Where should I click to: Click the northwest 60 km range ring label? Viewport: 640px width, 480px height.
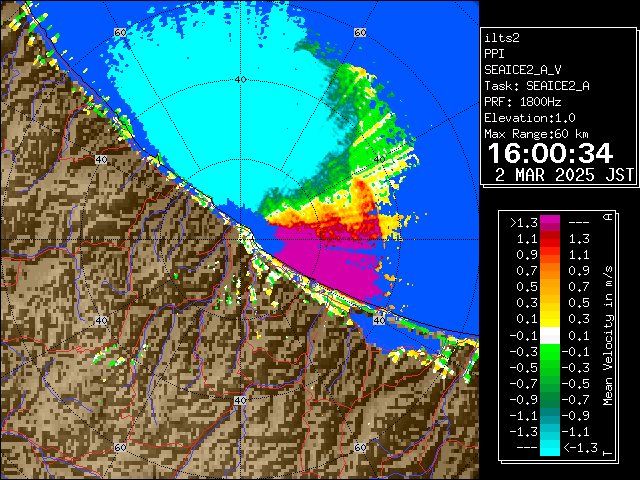pos(120,32)
